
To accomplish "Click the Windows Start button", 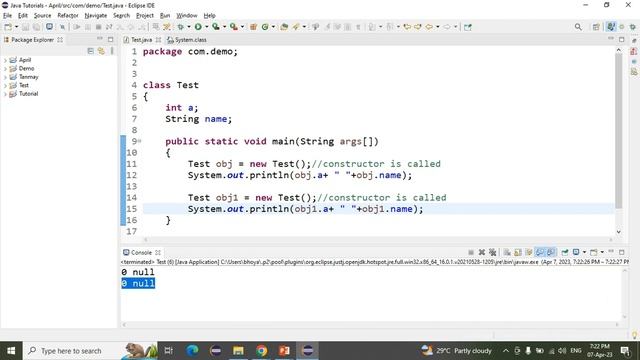I will (x=11, y=351).
